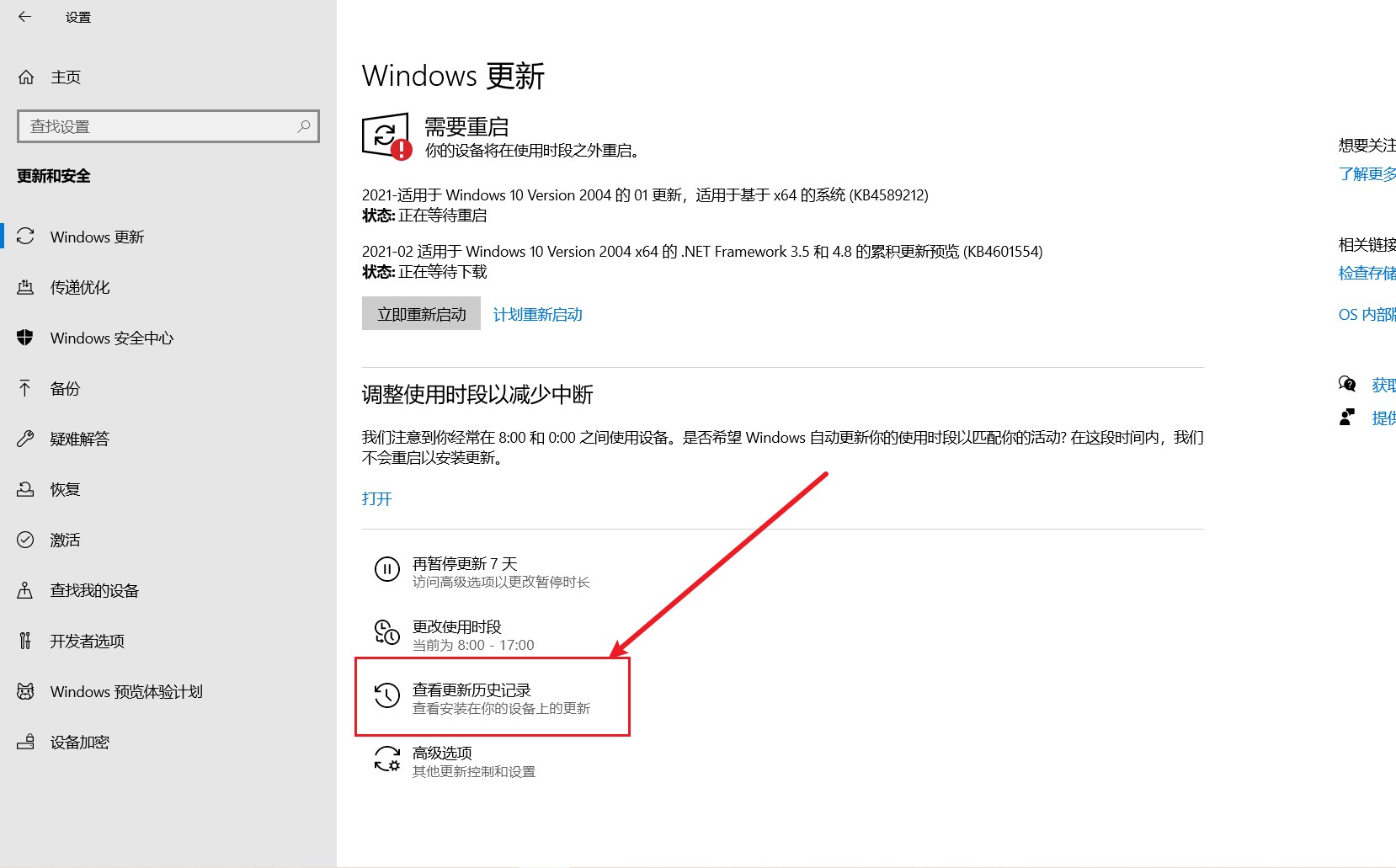Click the 状态: 正在等待下载 text
The image size is (1396, 868).
tap(424, 272)
